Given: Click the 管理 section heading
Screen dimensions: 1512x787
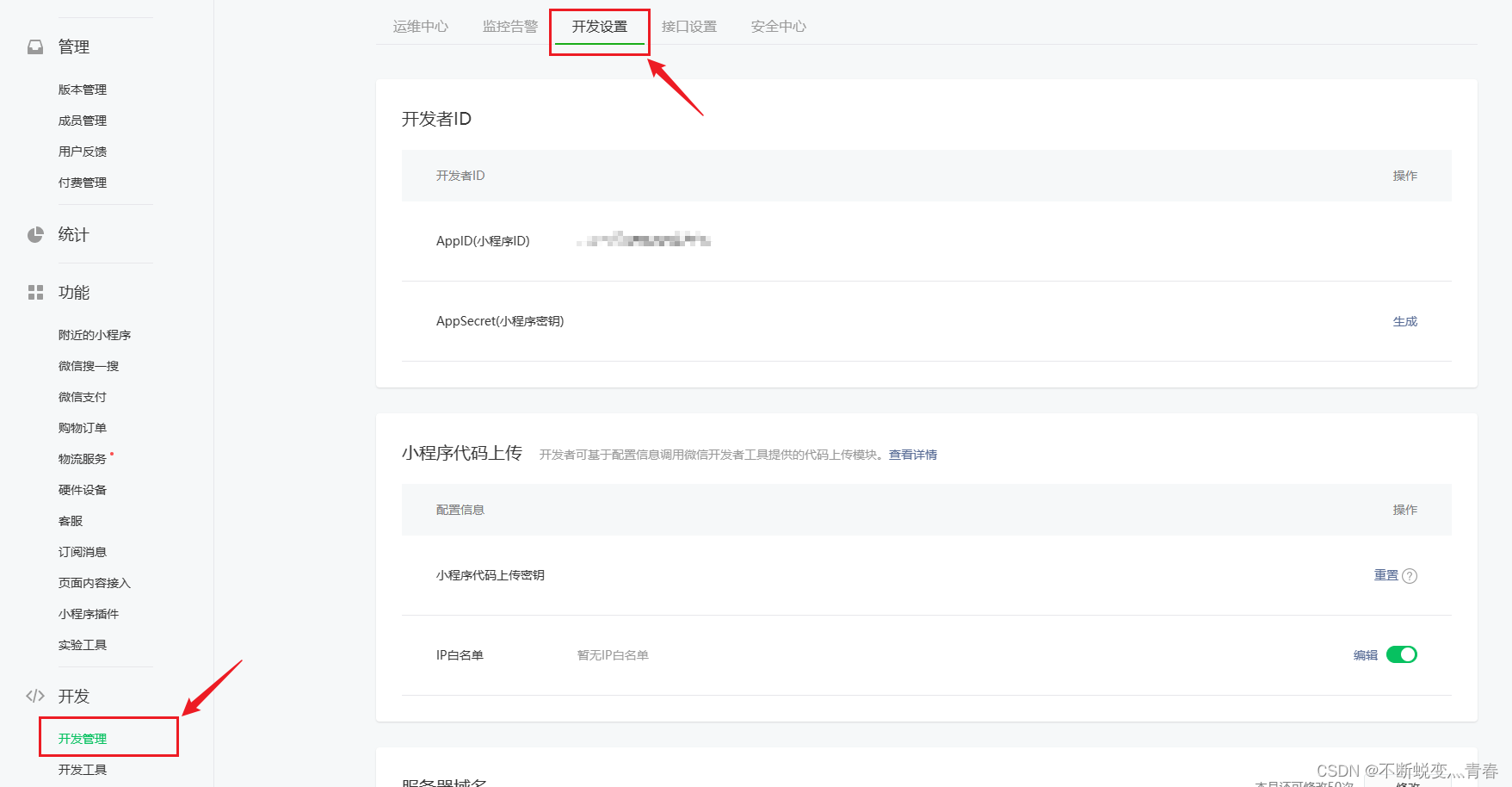Looking at the screenshot, I should point(74,47).
